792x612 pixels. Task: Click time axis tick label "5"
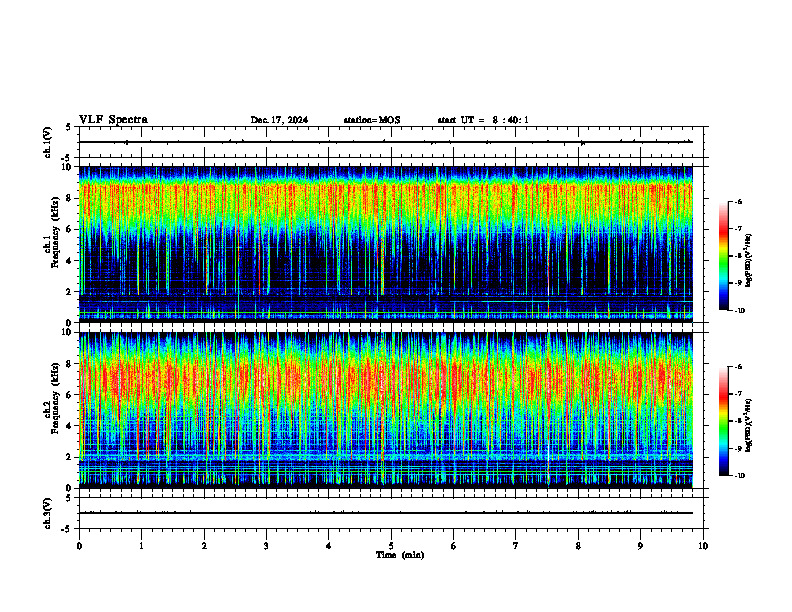click(391, 546)
